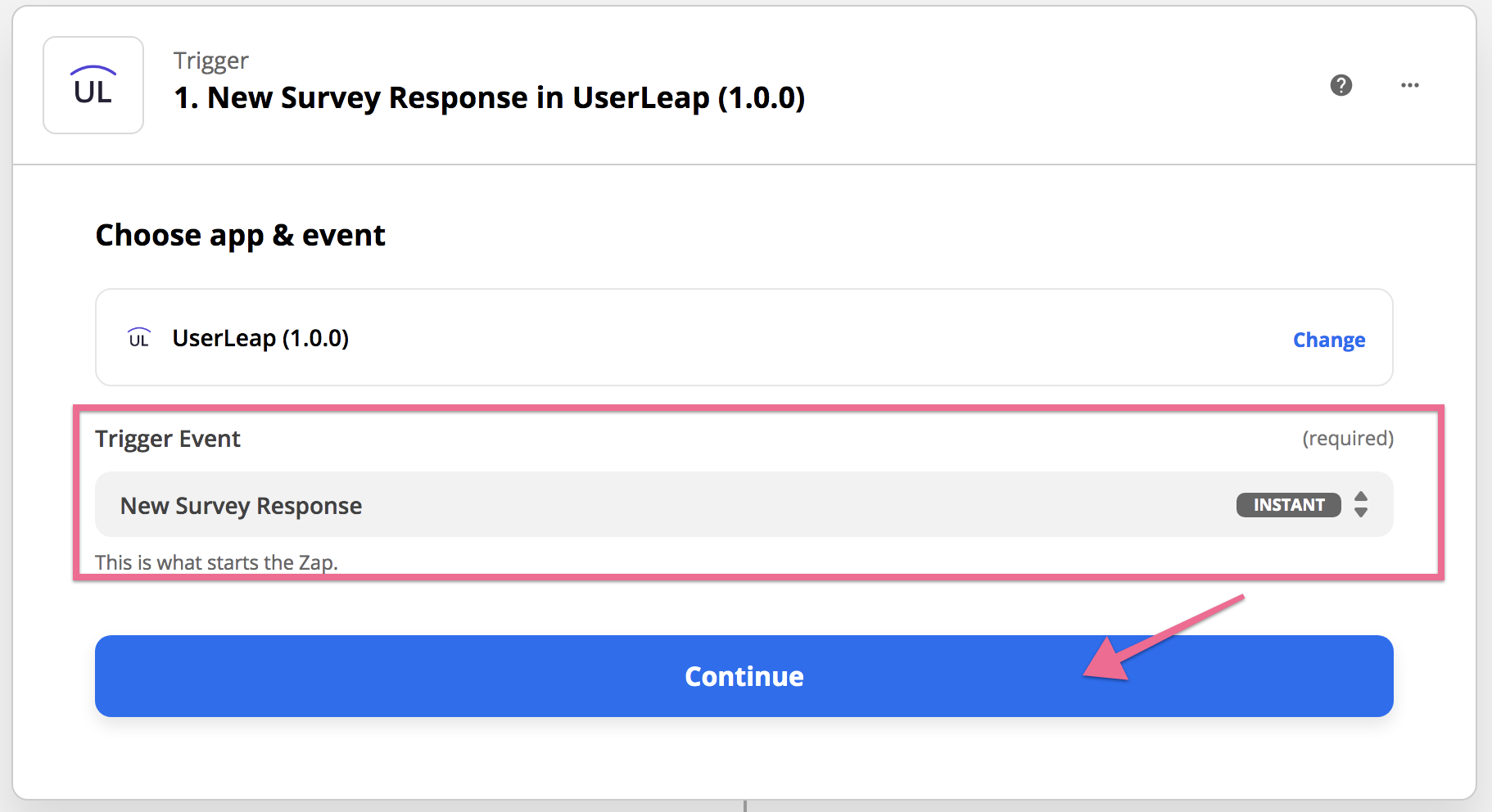Click the hint This is what starts the Zap

[216, 562]
